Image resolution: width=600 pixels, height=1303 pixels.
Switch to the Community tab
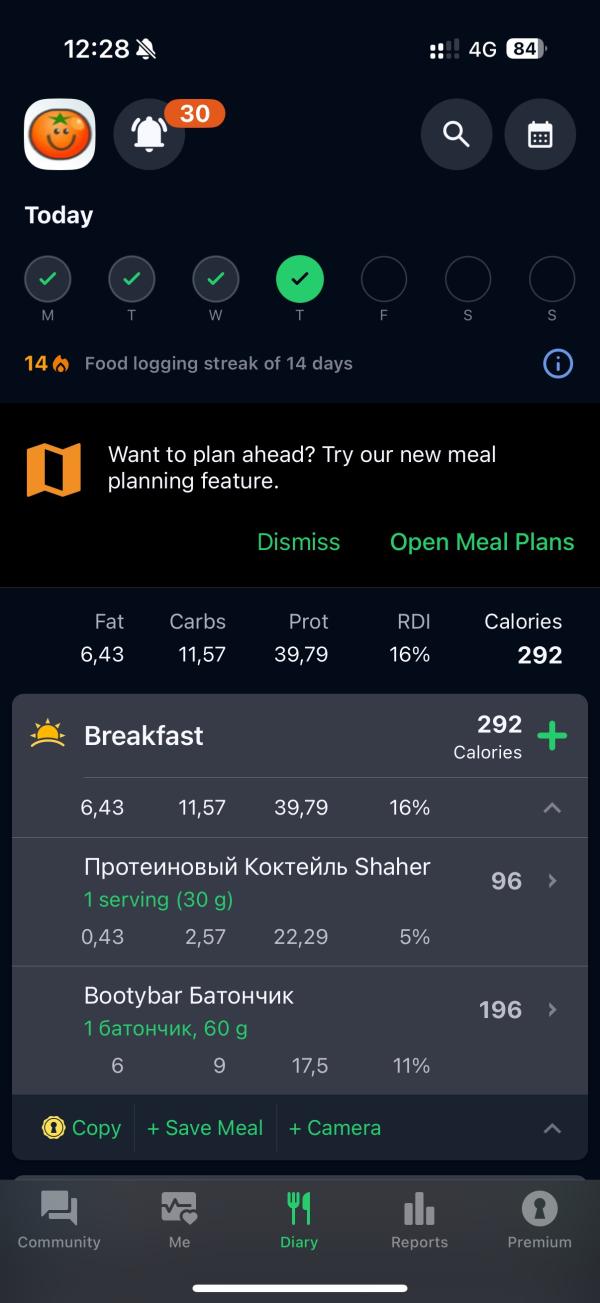point(59,1220)
